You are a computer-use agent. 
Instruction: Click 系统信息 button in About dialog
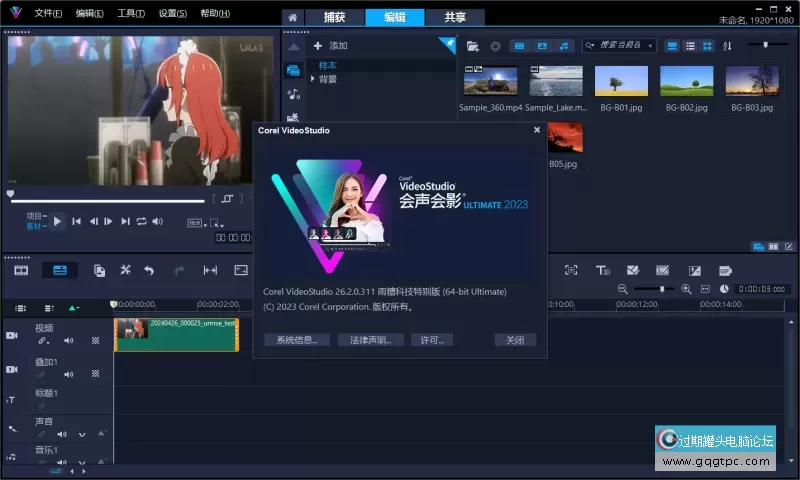[x=297, y=340]
